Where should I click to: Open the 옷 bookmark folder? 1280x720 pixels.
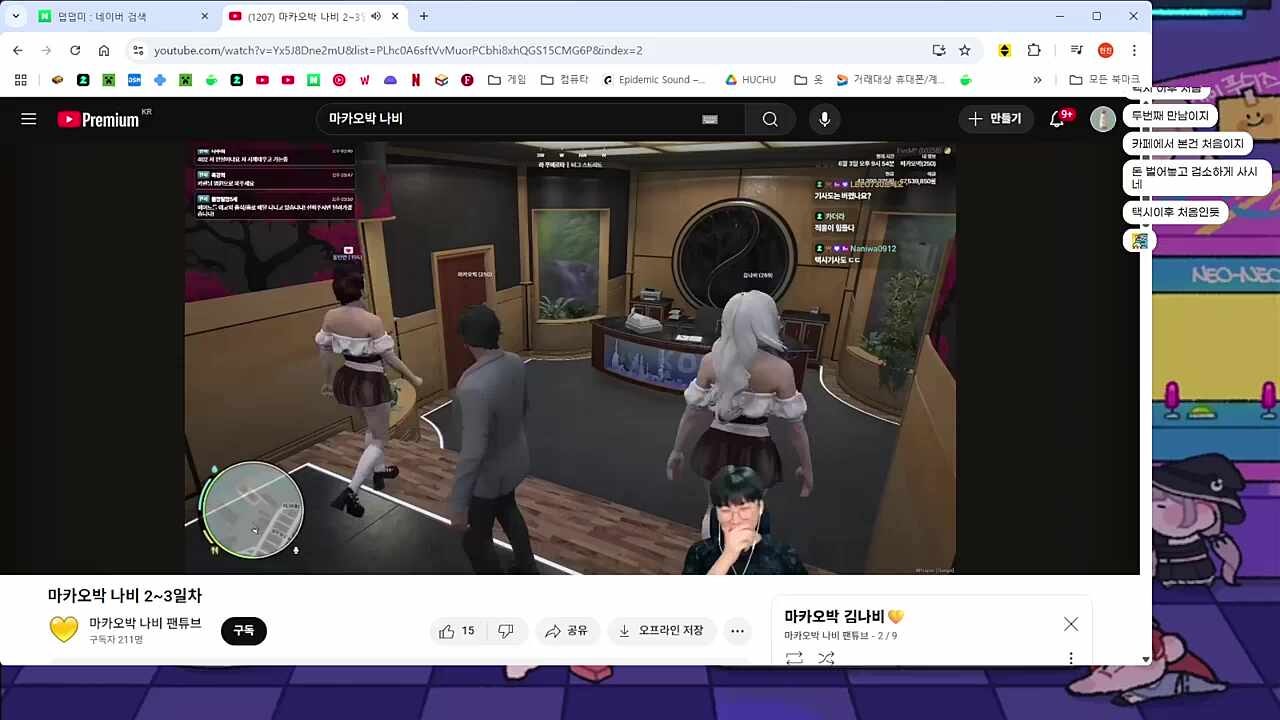pyautogui.click(x=808, y=80)
